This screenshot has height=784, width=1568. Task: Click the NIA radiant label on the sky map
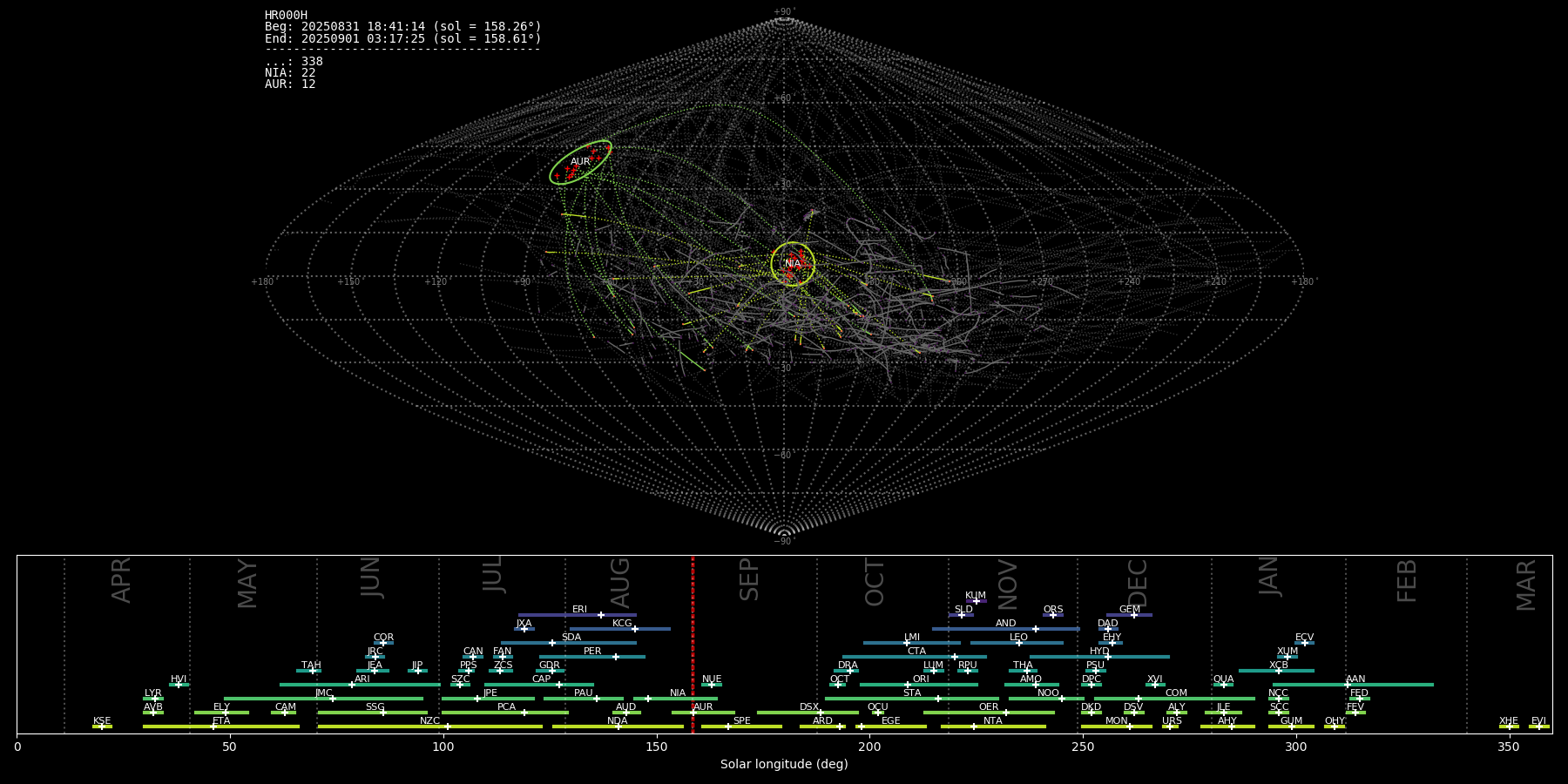click(x=793, y=263)
